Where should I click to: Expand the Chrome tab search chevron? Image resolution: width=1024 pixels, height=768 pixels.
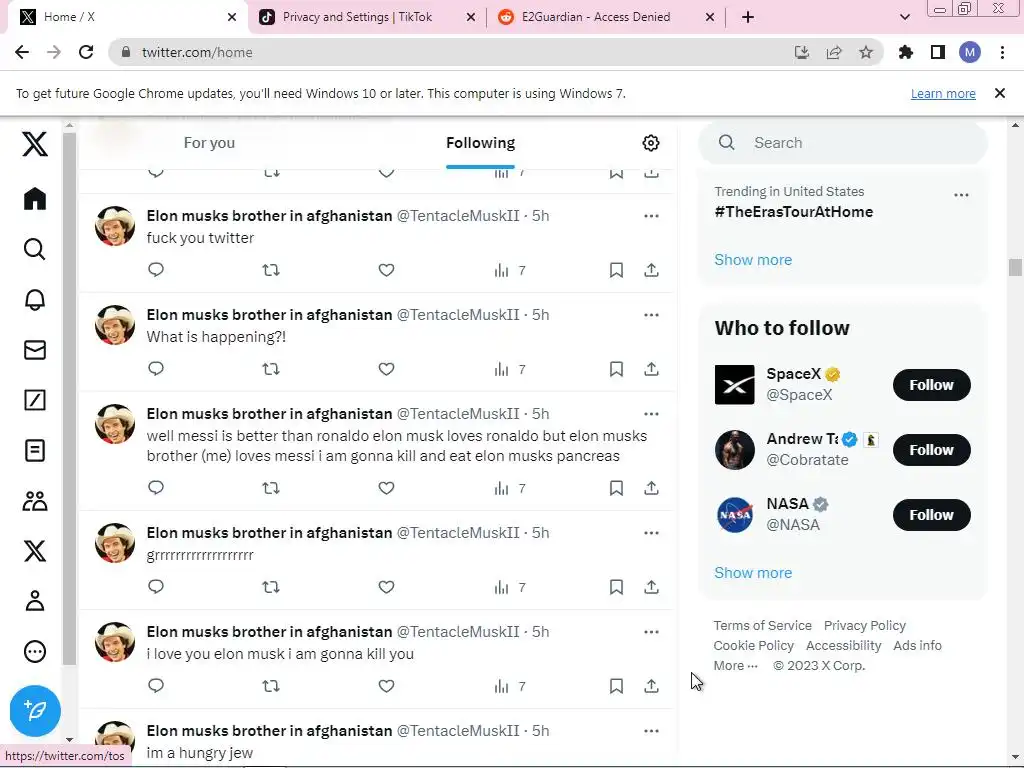coord(904,17)
